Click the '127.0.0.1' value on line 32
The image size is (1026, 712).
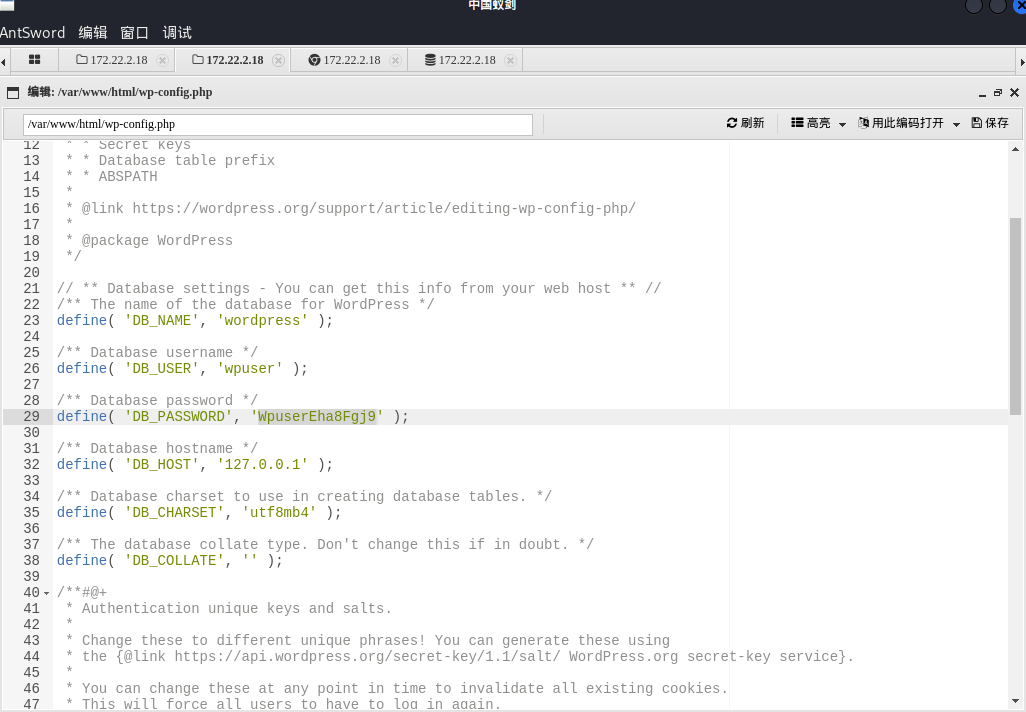pyautogui.click(x=262, y=465)
